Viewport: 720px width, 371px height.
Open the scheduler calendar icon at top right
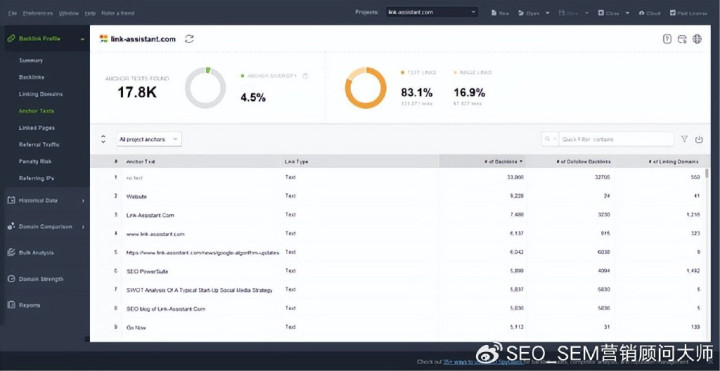click(682, 39)
